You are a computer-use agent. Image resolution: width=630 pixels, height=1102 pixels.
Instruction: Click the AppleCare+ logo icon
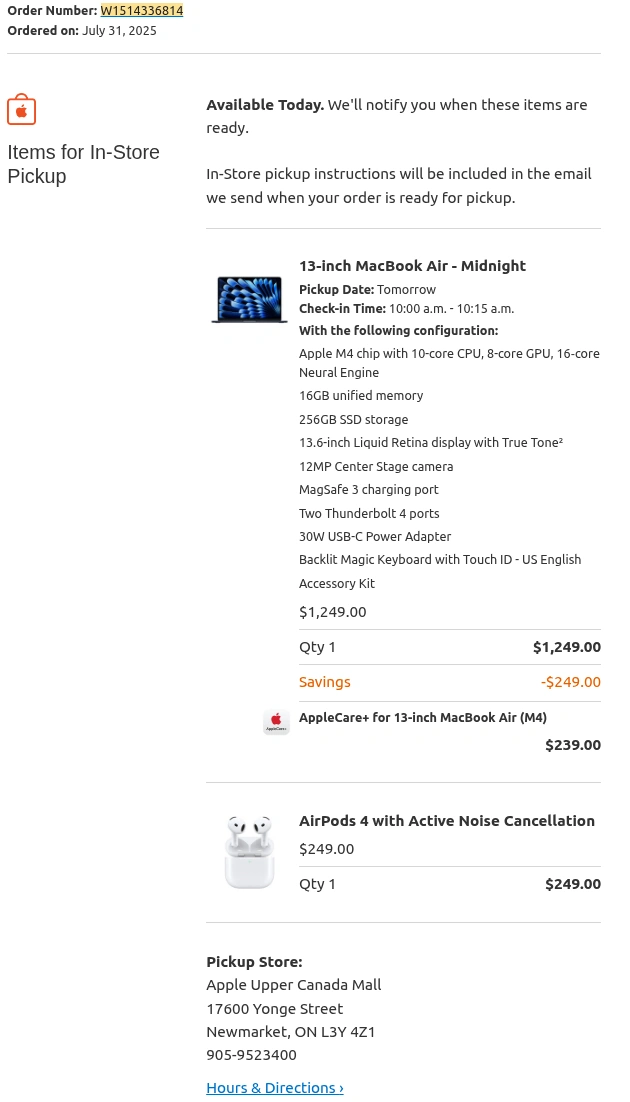(276, 722)
